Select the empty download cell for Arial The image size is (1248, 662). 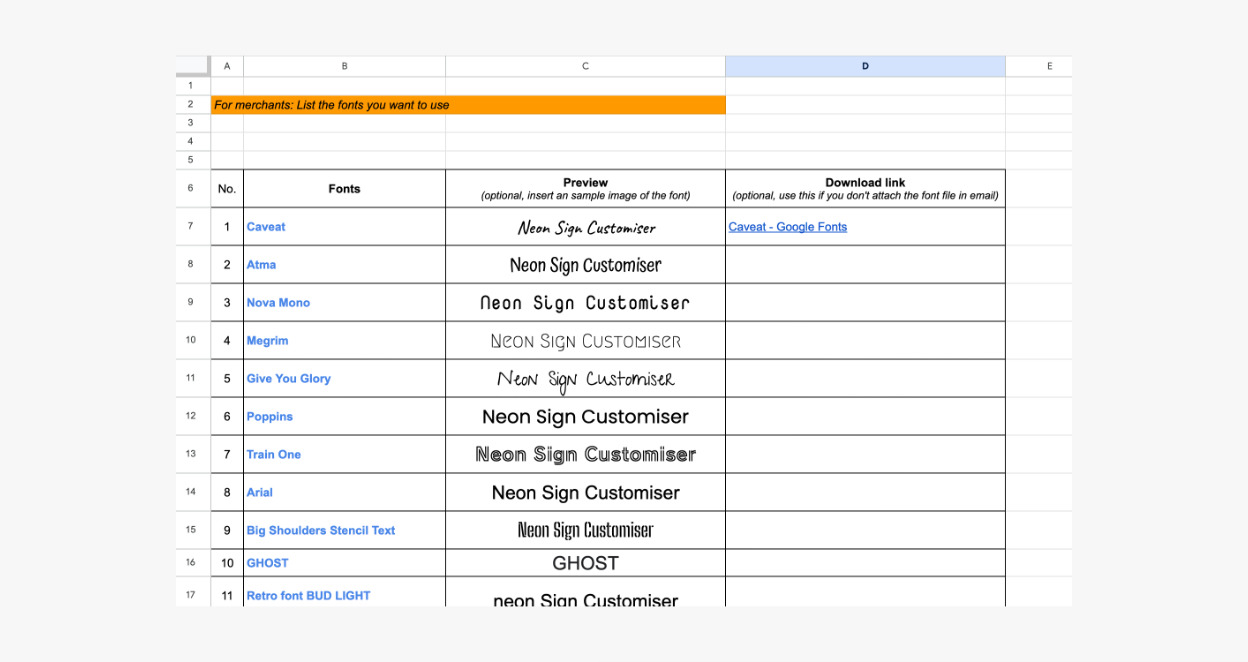tap(865, 493)
